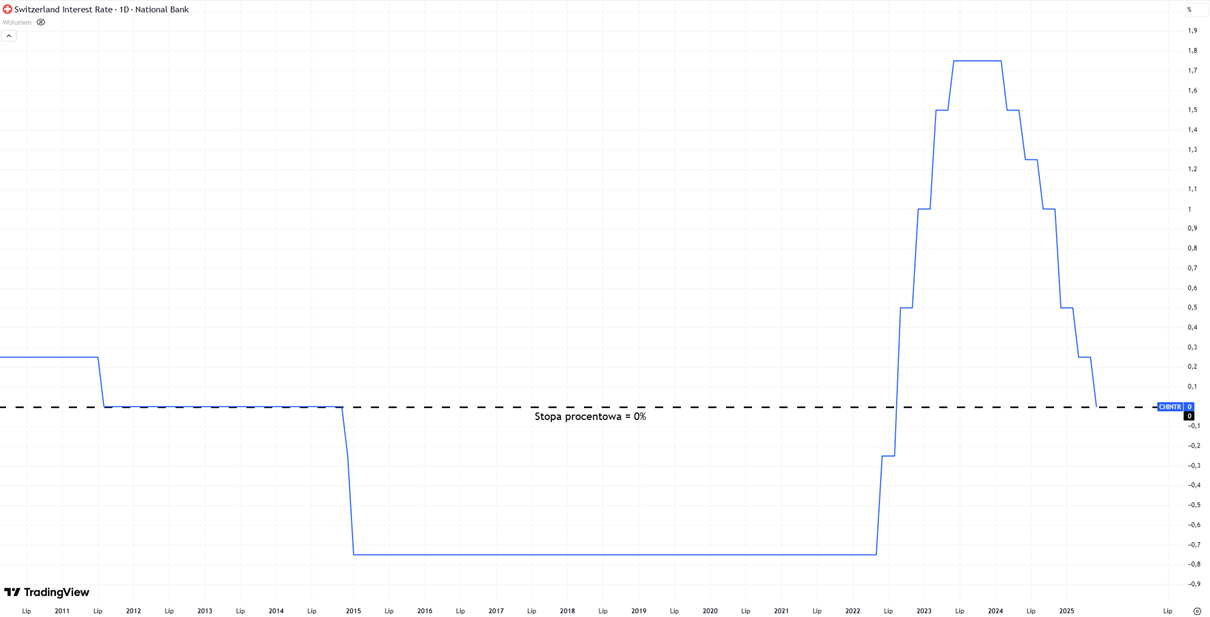Select the dashed horizontal zero line
Viewport: 1210px width, 617px height.
click(700, 407)
